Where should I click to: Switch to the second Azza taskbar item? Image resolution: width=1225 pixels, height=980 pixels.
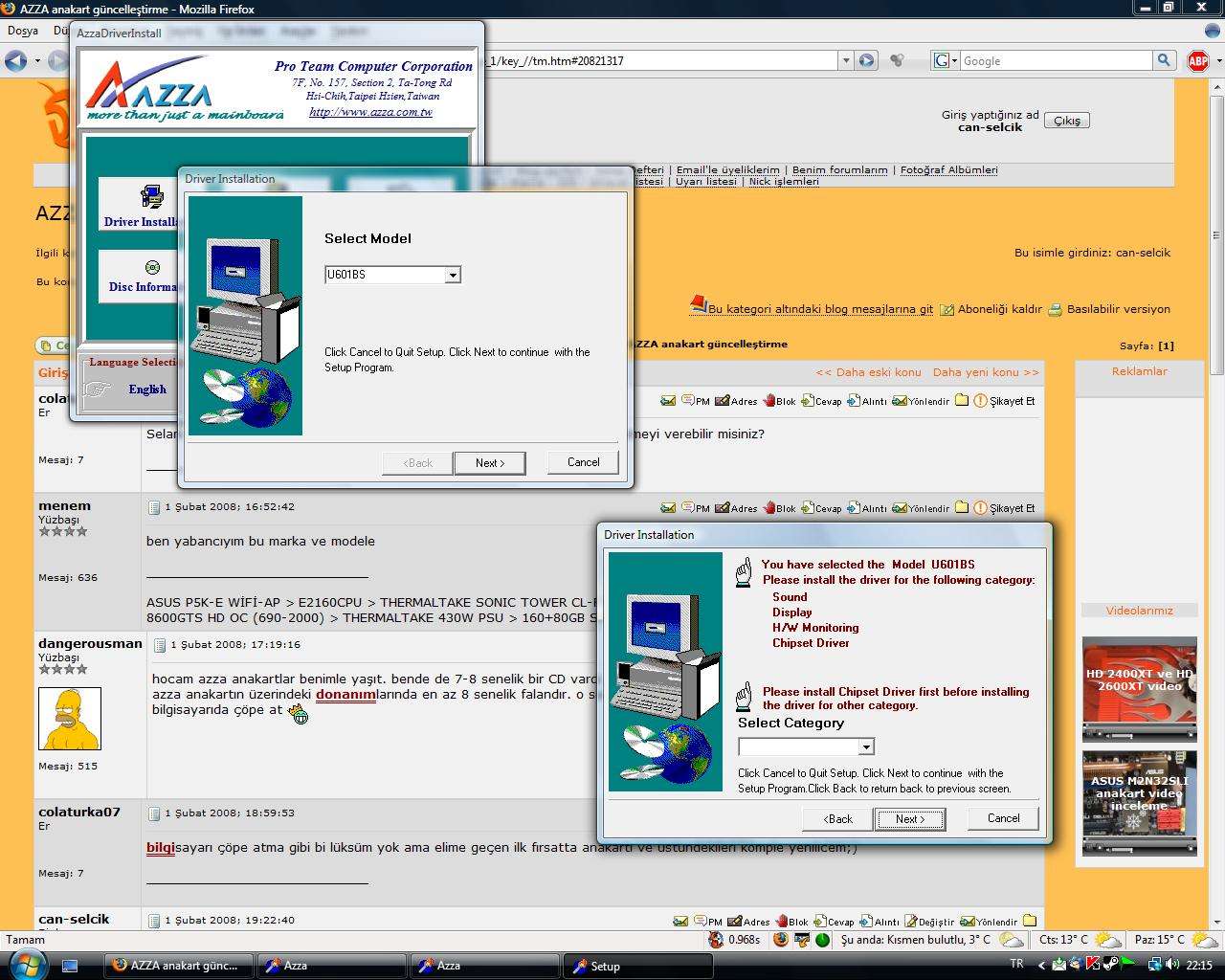485,966
